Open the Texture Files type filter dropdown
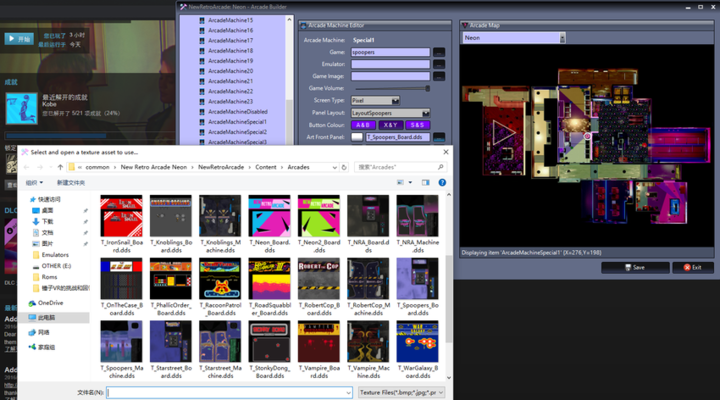The image size is (720, 400). [401, 393]
